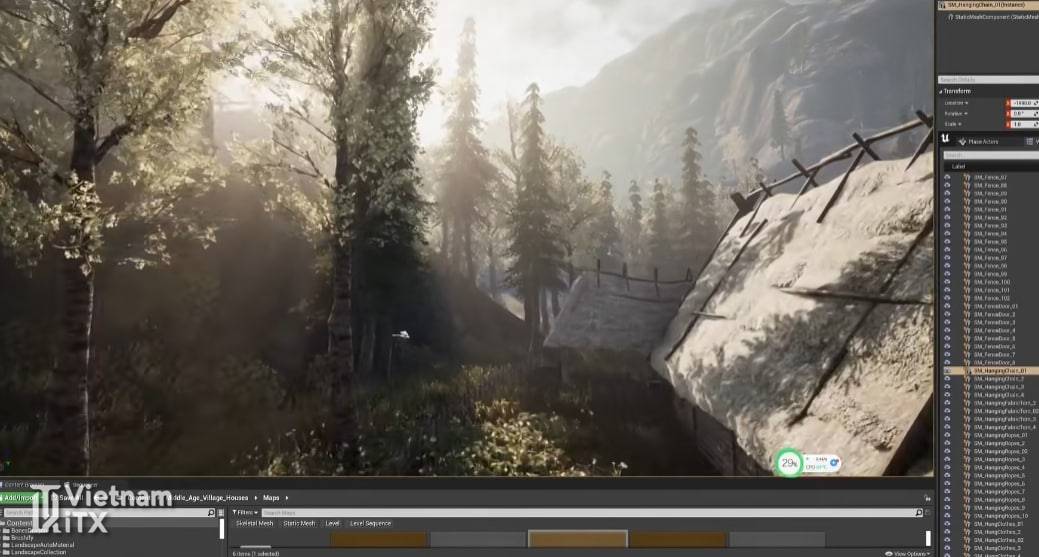The image size is (1039, 557).
Task: Collapse the Transform section
Action: [x=941, y=91]
